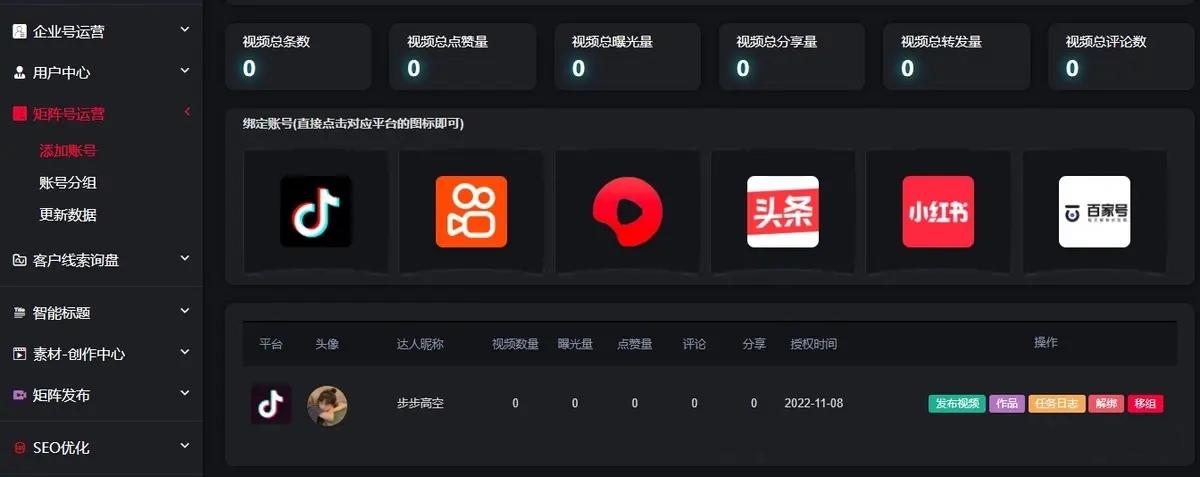This screenshot has width=1200, height=477.
Task: Collapse the 矩阵号运营 menu chevron
Action: [x=187, y=112]
